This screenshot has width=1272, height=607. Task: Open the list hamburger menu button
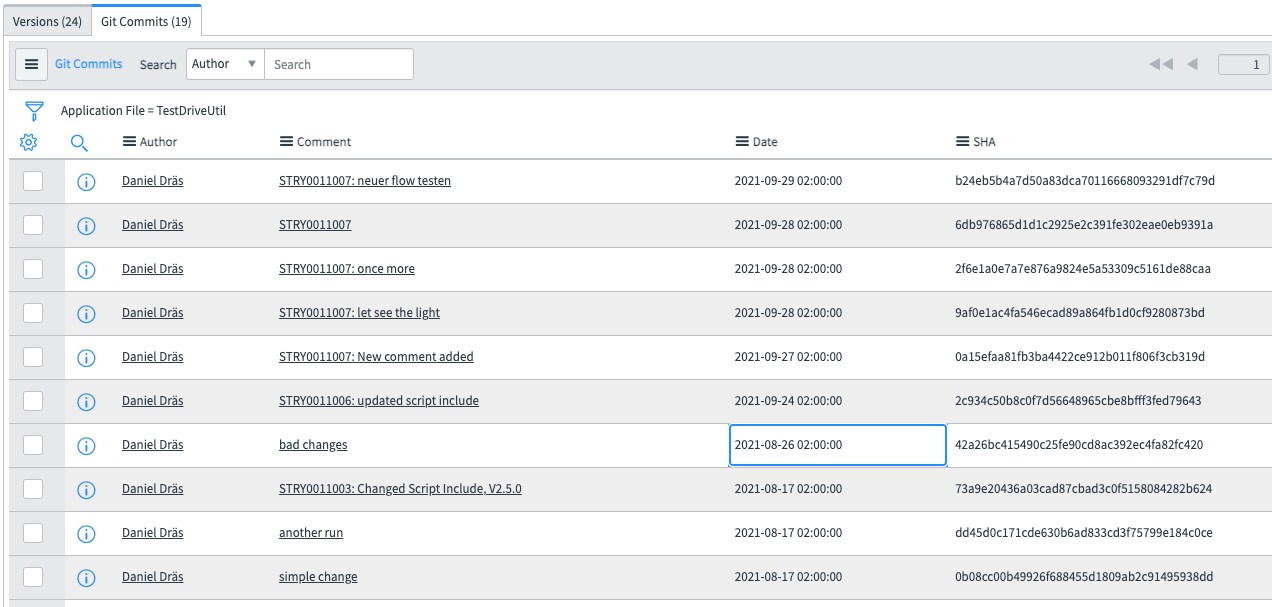point(31,64)
